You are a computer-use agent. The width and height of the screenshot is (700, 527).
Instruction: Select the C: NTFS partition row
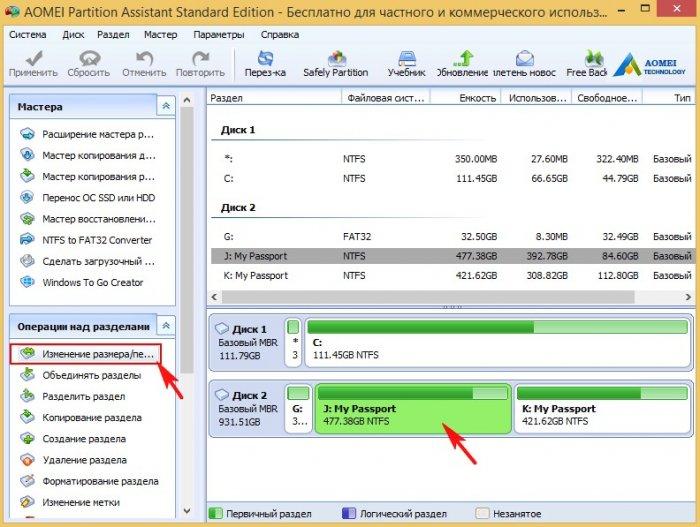[453, 179]
